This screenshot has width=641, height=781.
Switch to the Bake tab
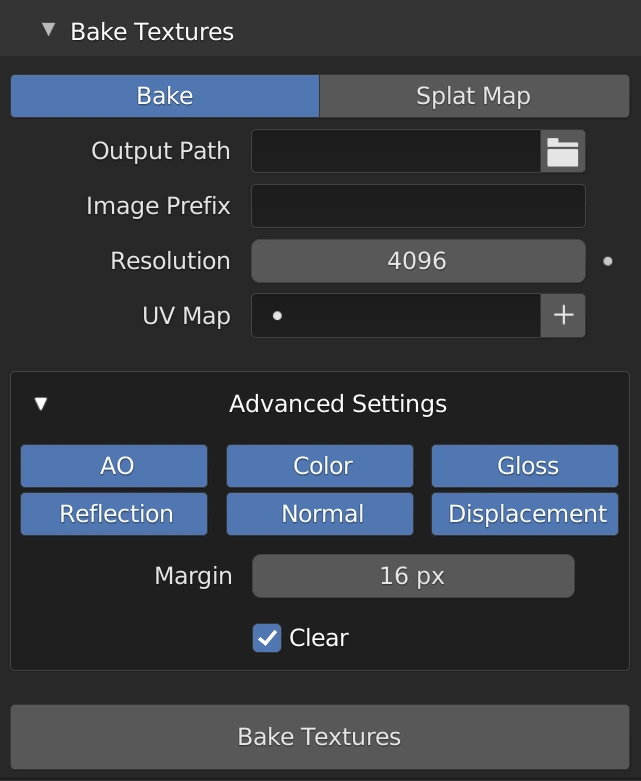coord(165,96)
